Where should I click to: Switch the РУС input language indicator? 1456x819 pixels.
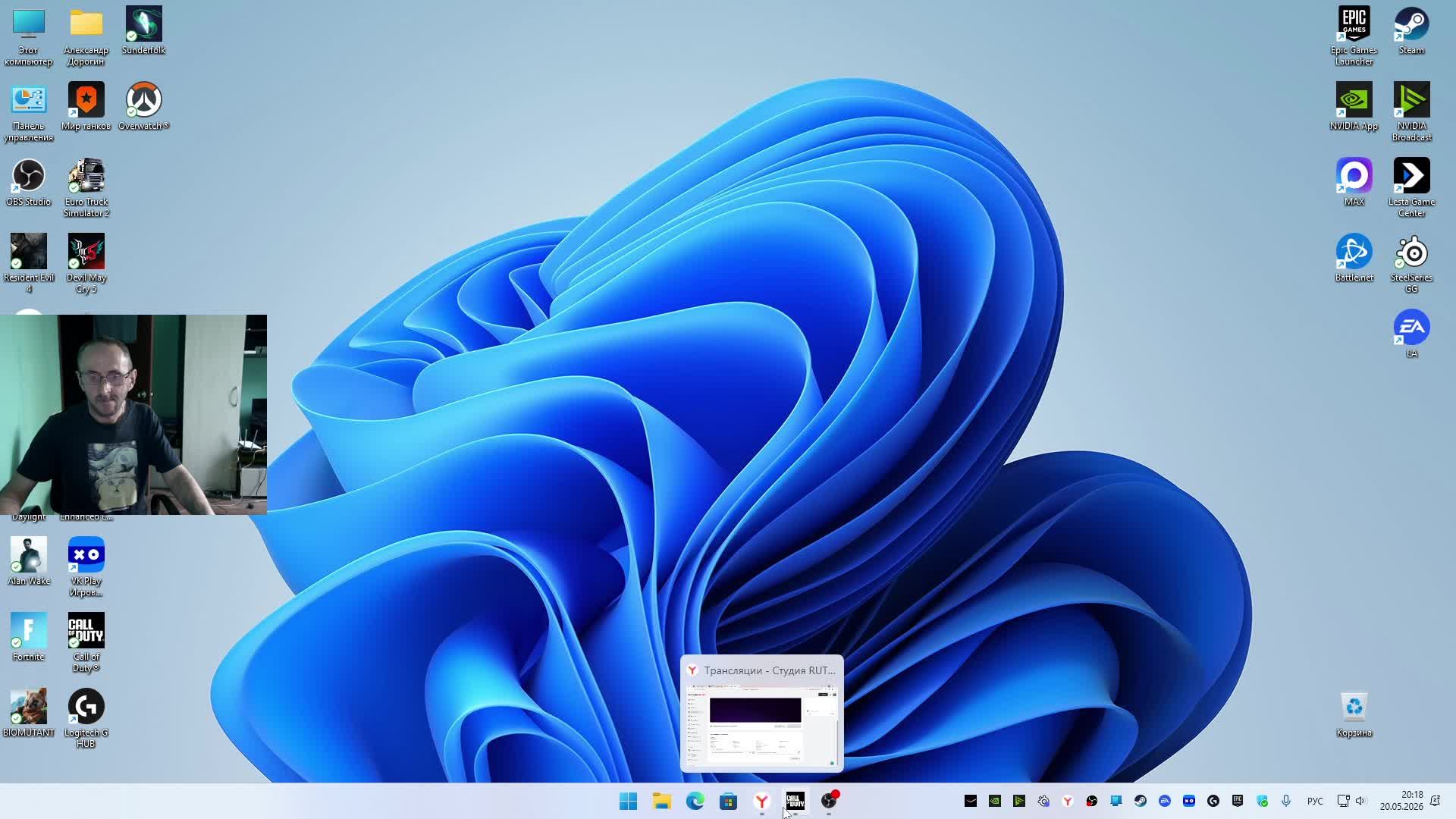point(1315,801)
